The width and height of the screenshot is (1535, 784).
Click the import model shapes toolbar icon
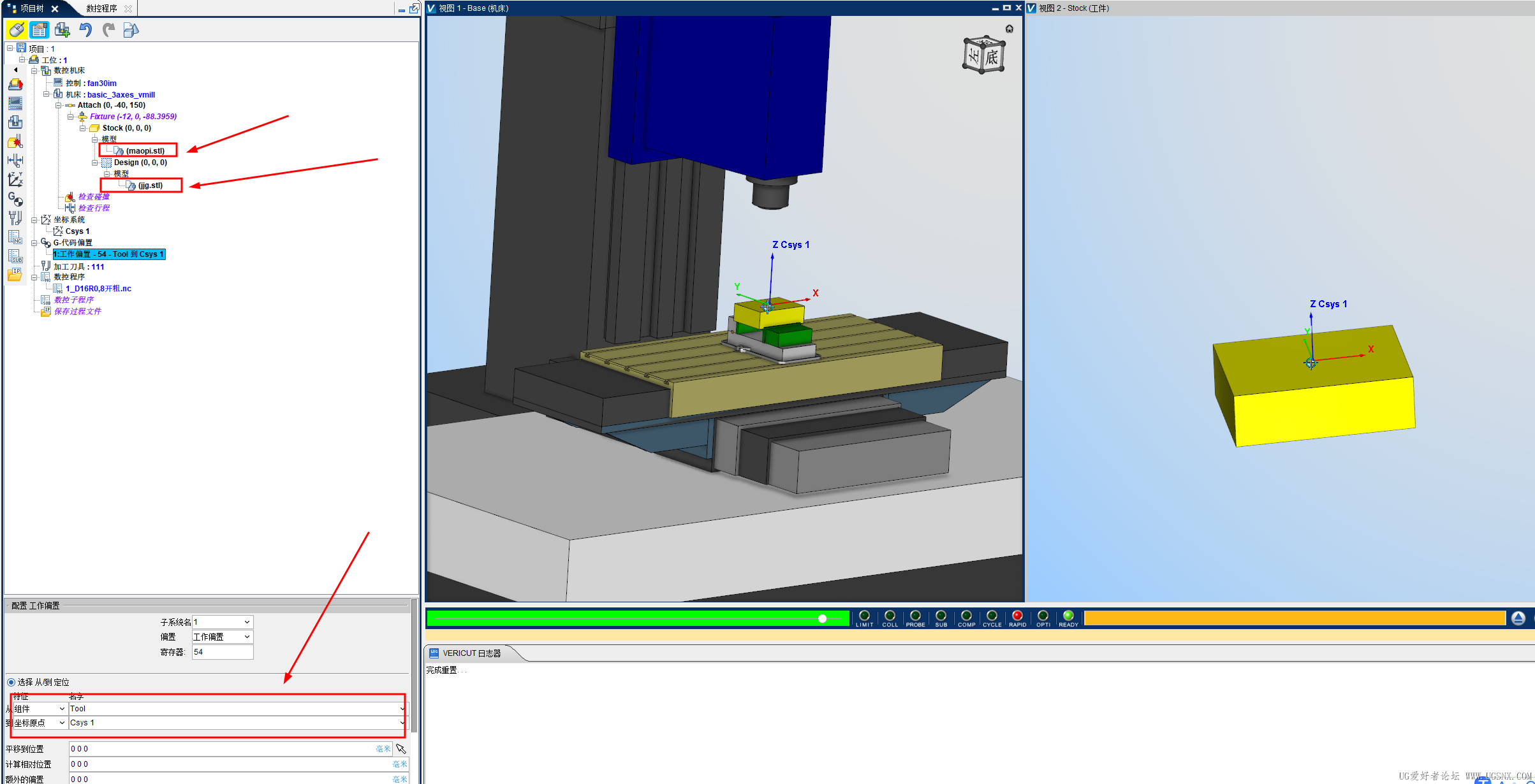(x=131, y=29)
